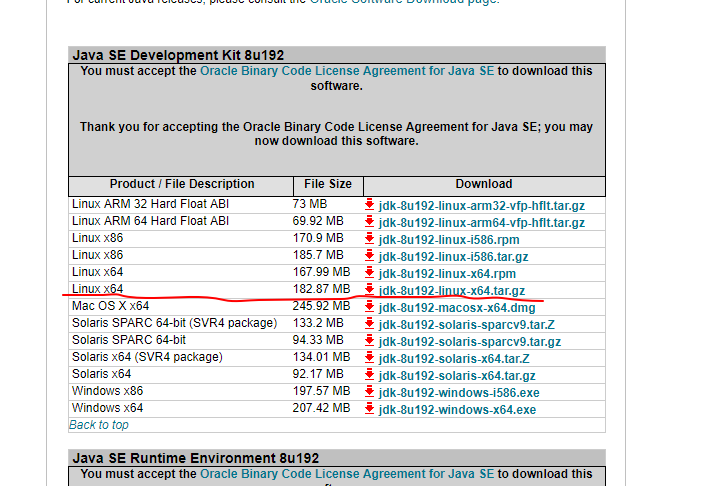The width and height of the screenshot is (704, 486).
Task: Open the jdk-8u192-linux-x64.rpm download link
Action: 447,273
